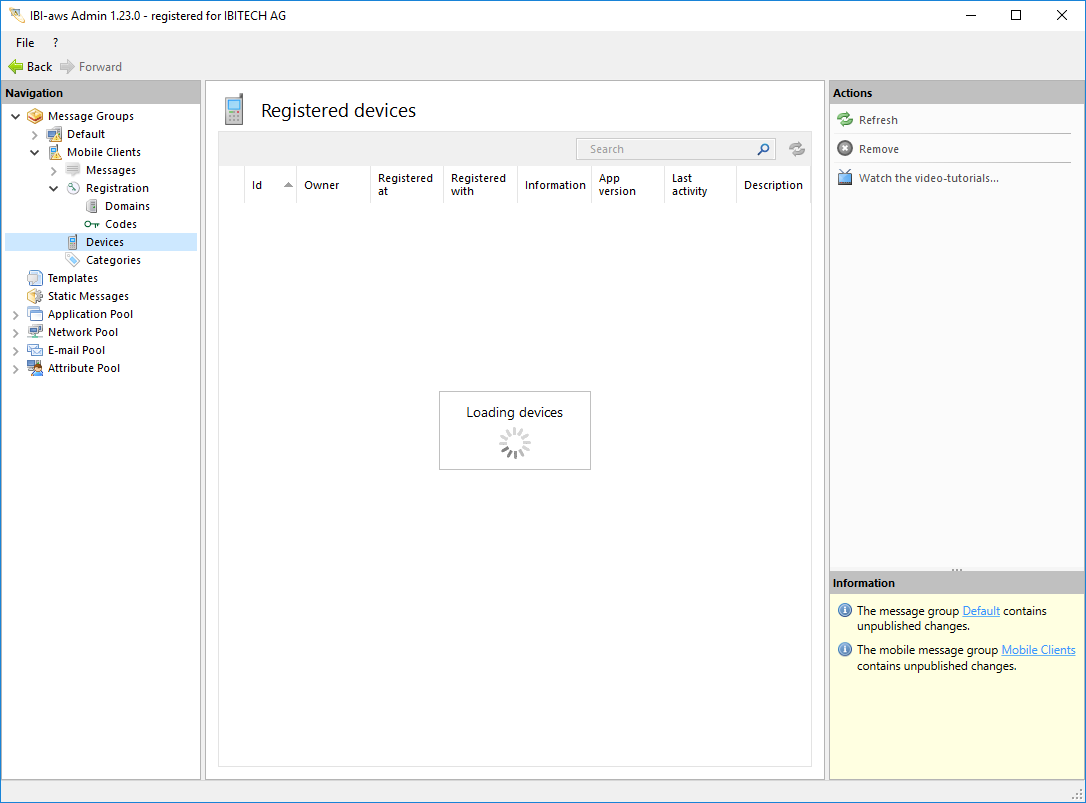Select Domains in the navigation tree
Viewport: 1086px width, 803px height.
click(127, 206)
